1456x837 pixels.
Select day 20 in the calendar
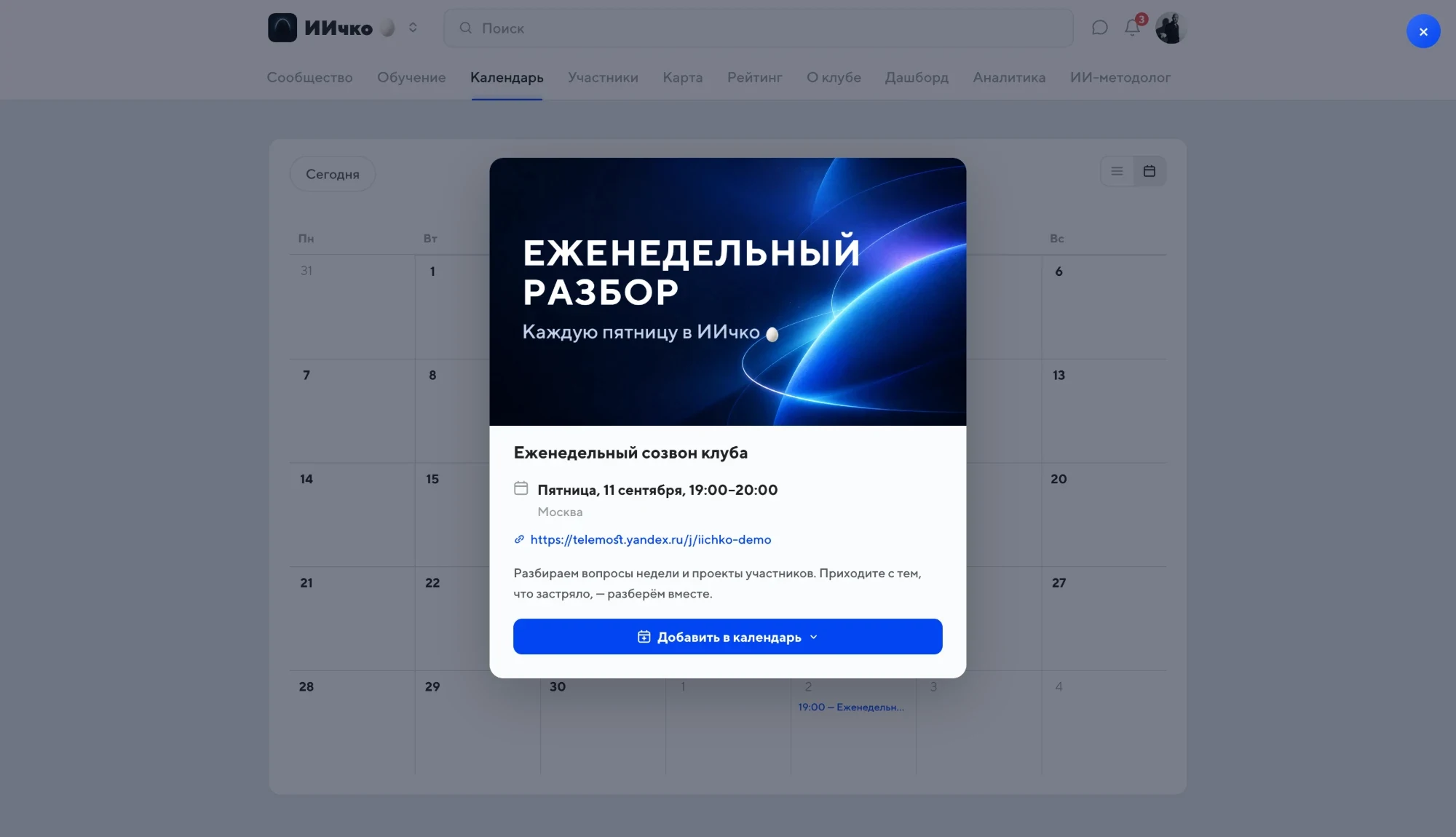click(1059, 479)
